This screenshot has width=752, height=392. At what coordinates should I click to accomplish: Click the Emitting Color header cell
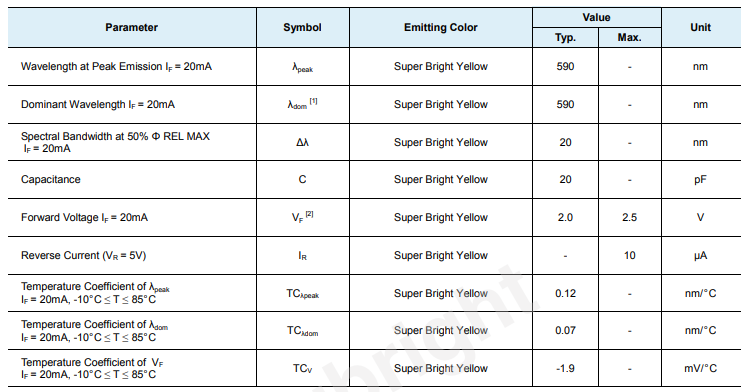(x=441, y=27)
